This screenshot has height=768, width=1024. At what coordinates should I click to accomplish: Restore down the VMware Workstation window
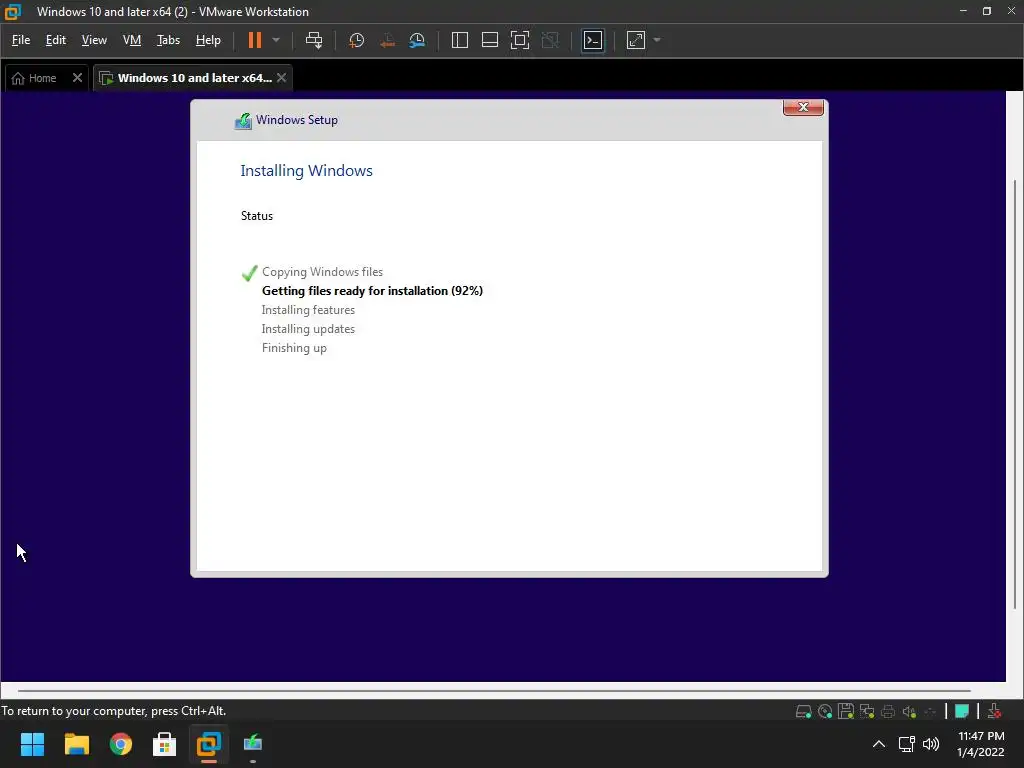987,11
